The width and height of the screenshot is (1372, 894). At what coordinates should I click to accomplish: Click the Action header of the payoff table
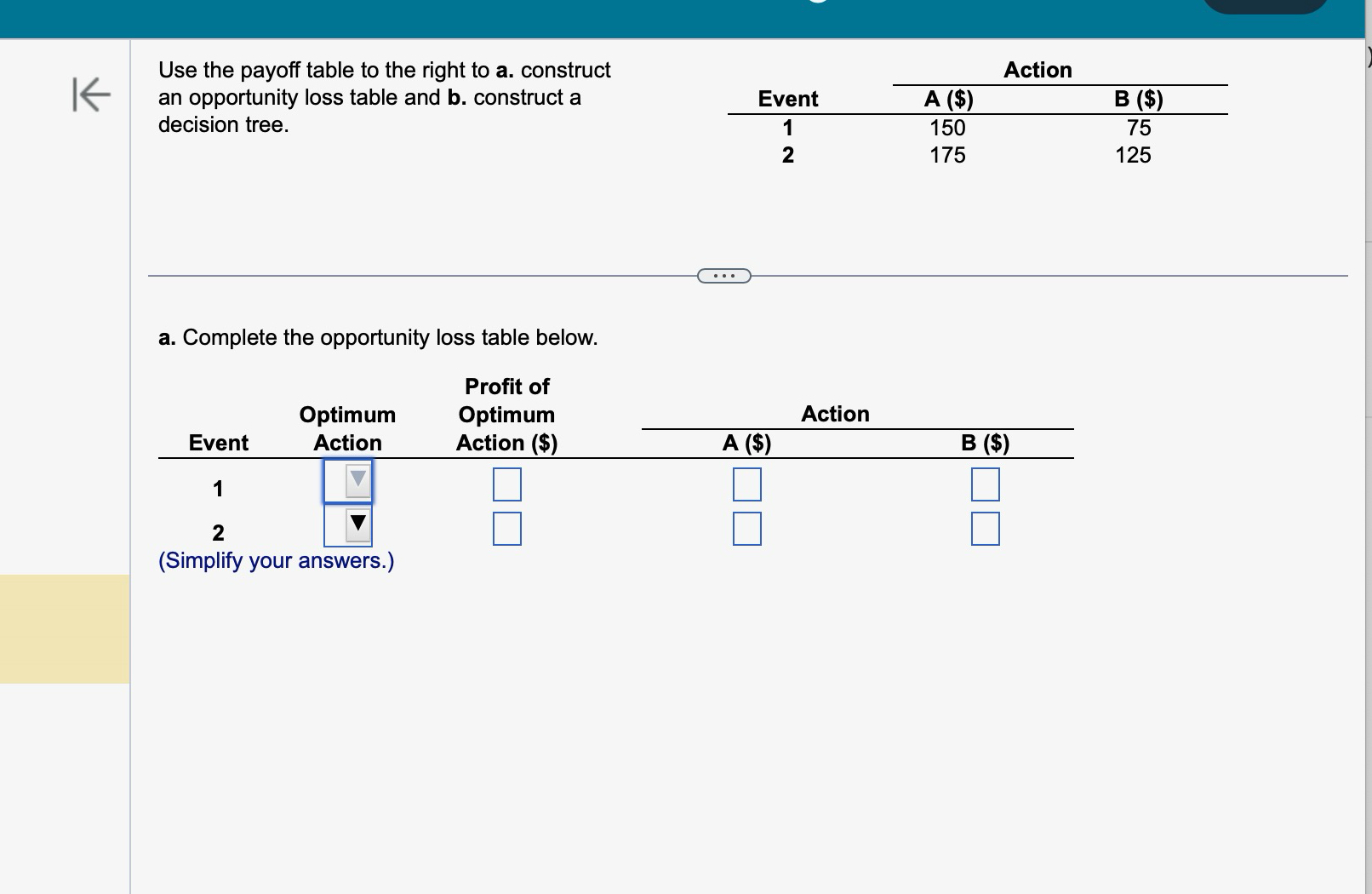[1038, 70]
